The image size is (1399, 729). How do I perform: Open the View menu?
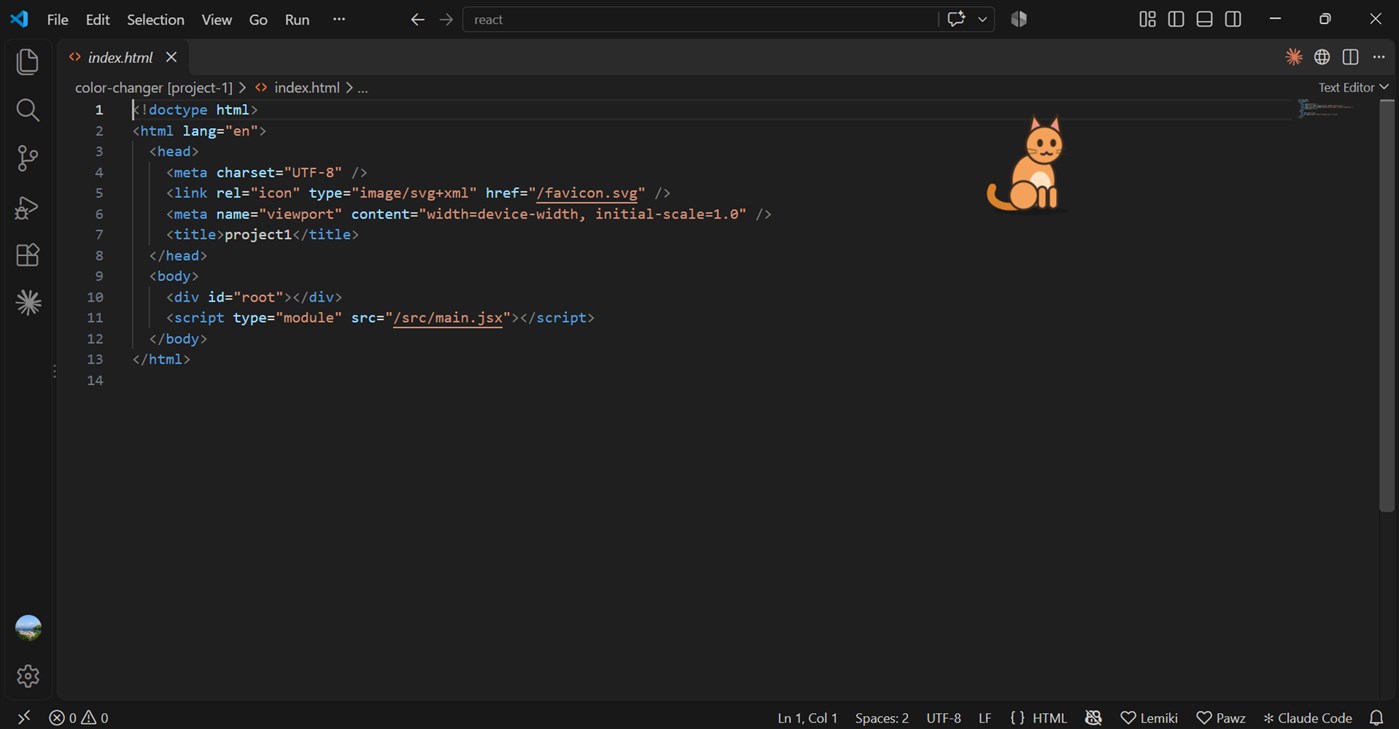[216, 19]
